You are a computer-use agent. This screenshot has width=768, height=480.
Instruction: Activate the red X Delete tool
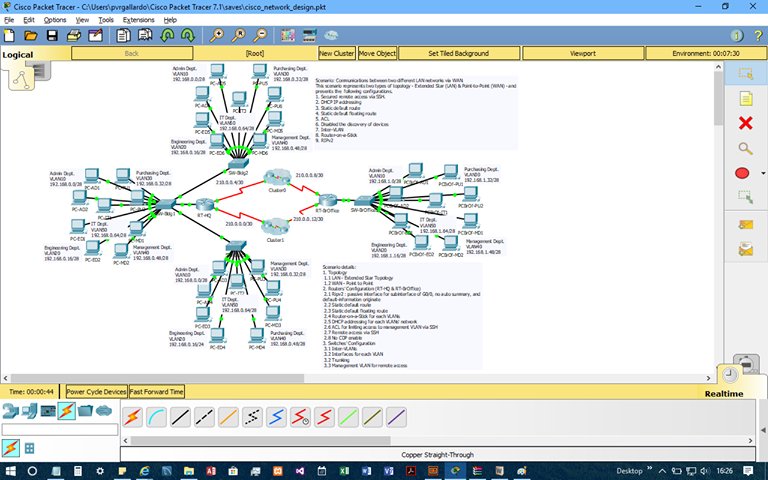(x=744, y=123)
